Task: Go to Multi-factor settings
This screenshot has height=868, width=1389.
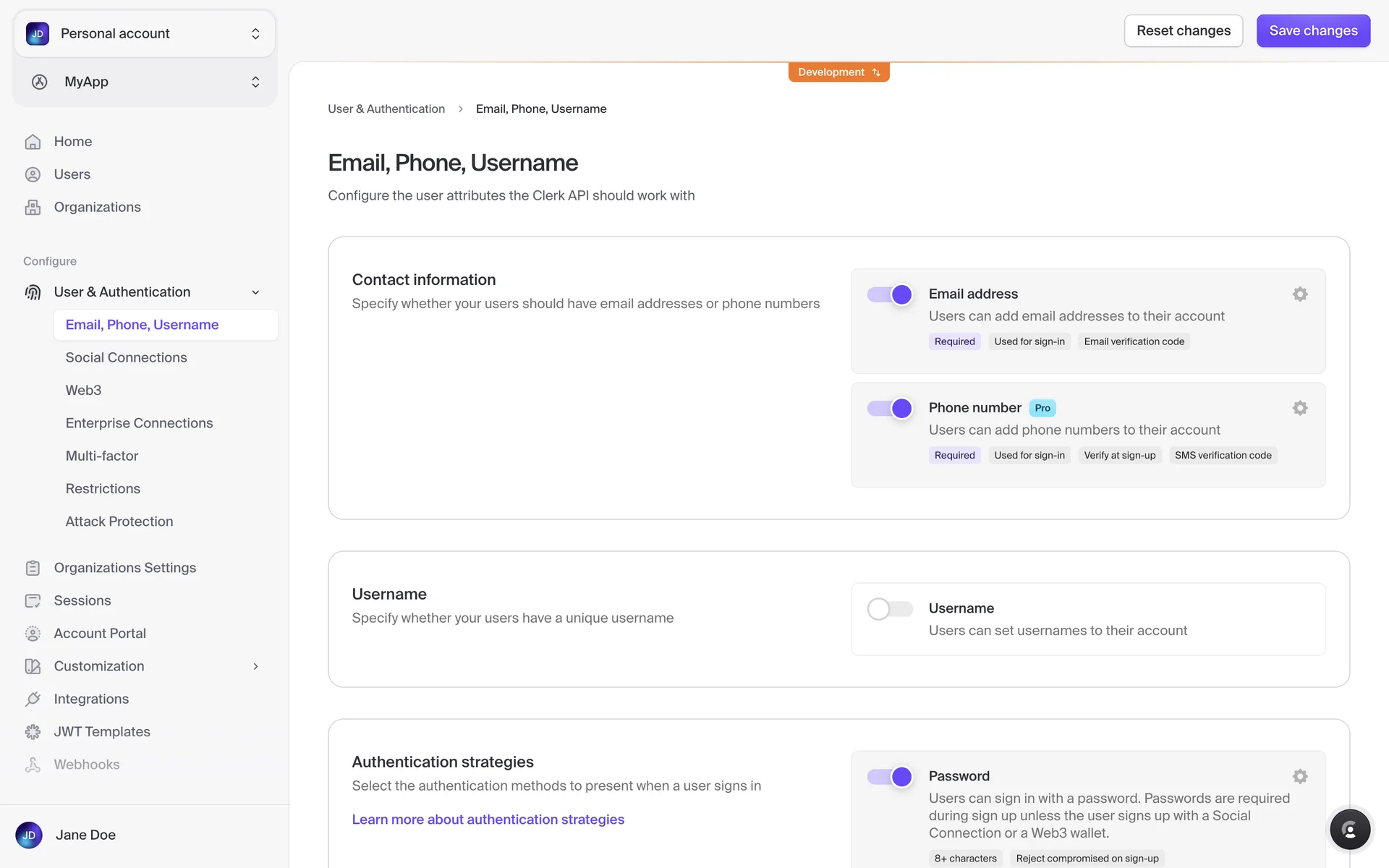Action: [x=102, y=456]
